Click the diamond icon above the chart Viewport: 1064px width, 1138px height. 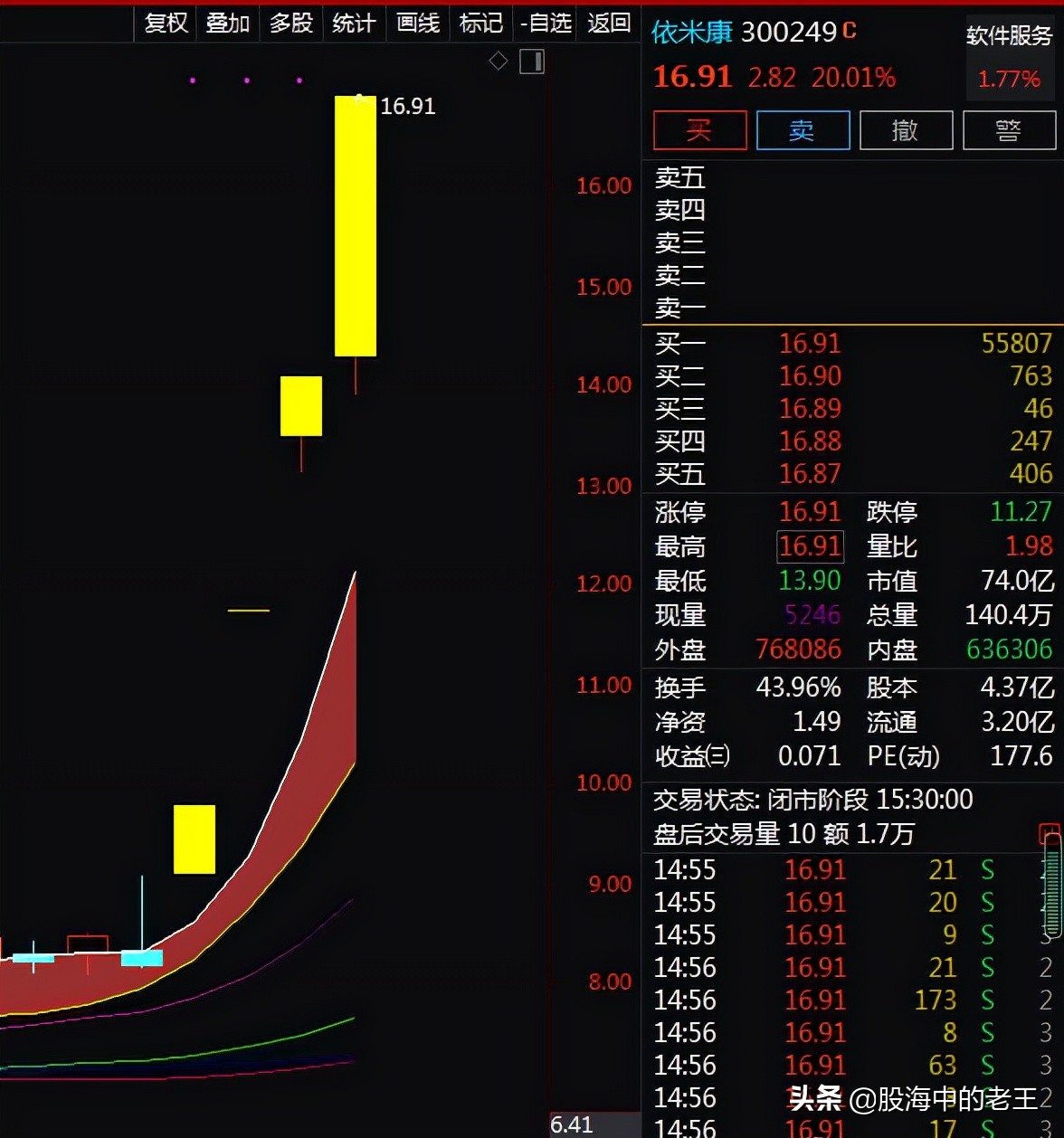point(499,61)
